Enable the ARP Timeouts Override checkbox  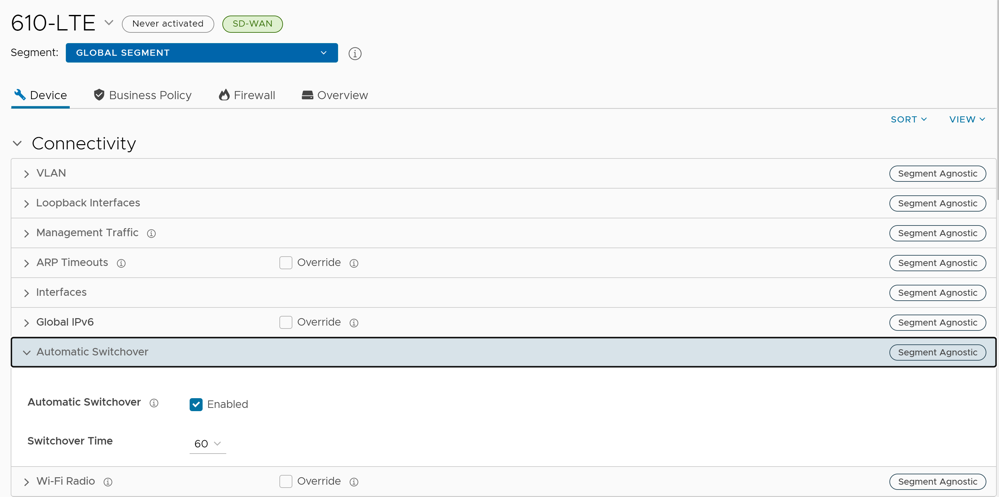click(286, 263)
